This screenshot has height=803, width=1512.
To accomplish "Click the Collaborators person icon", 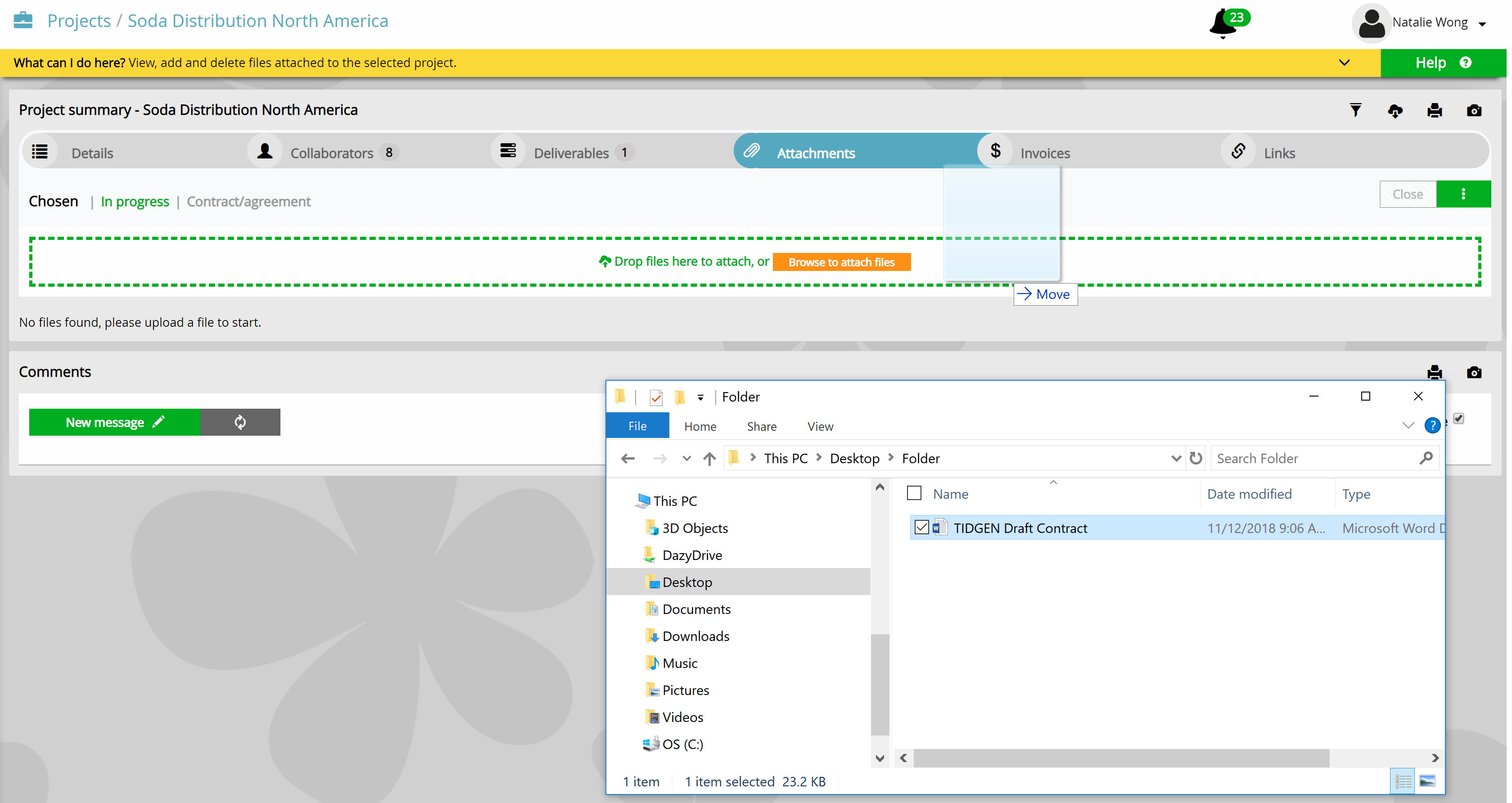I will point(265,151).
